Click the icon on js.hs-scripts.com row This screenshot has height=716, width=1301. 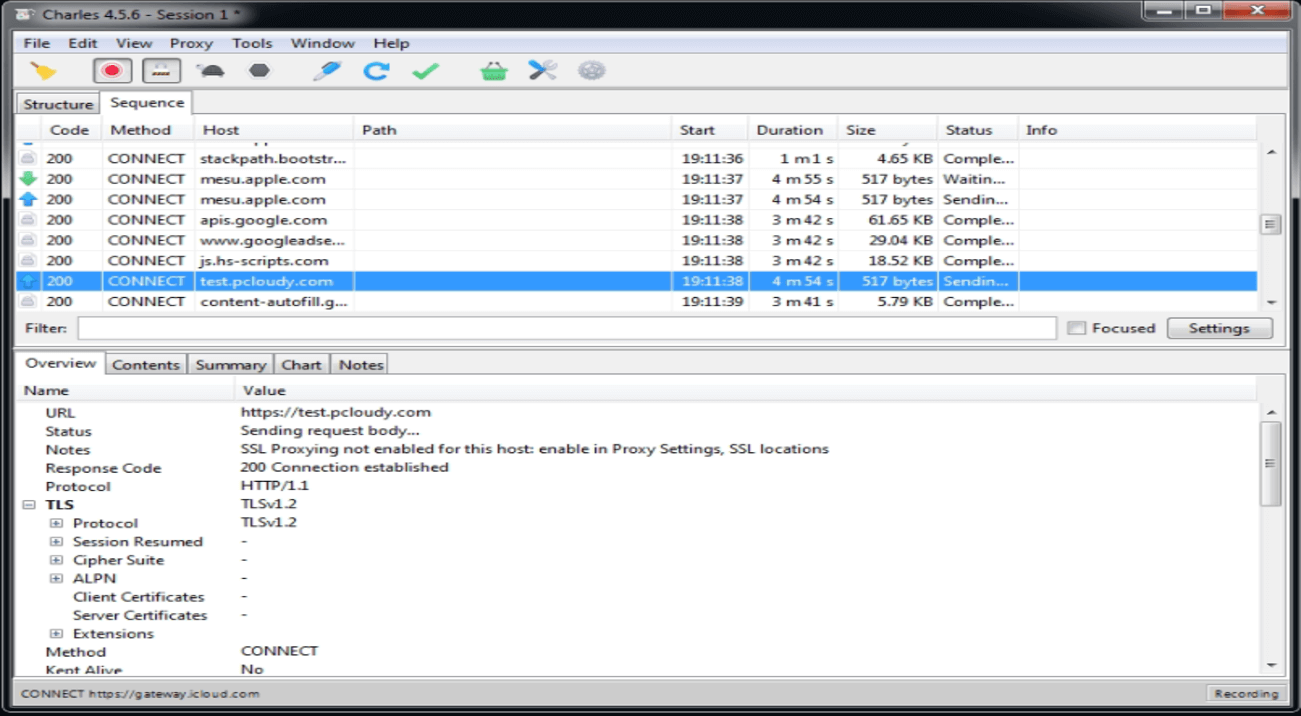click(x=28, y=261)
